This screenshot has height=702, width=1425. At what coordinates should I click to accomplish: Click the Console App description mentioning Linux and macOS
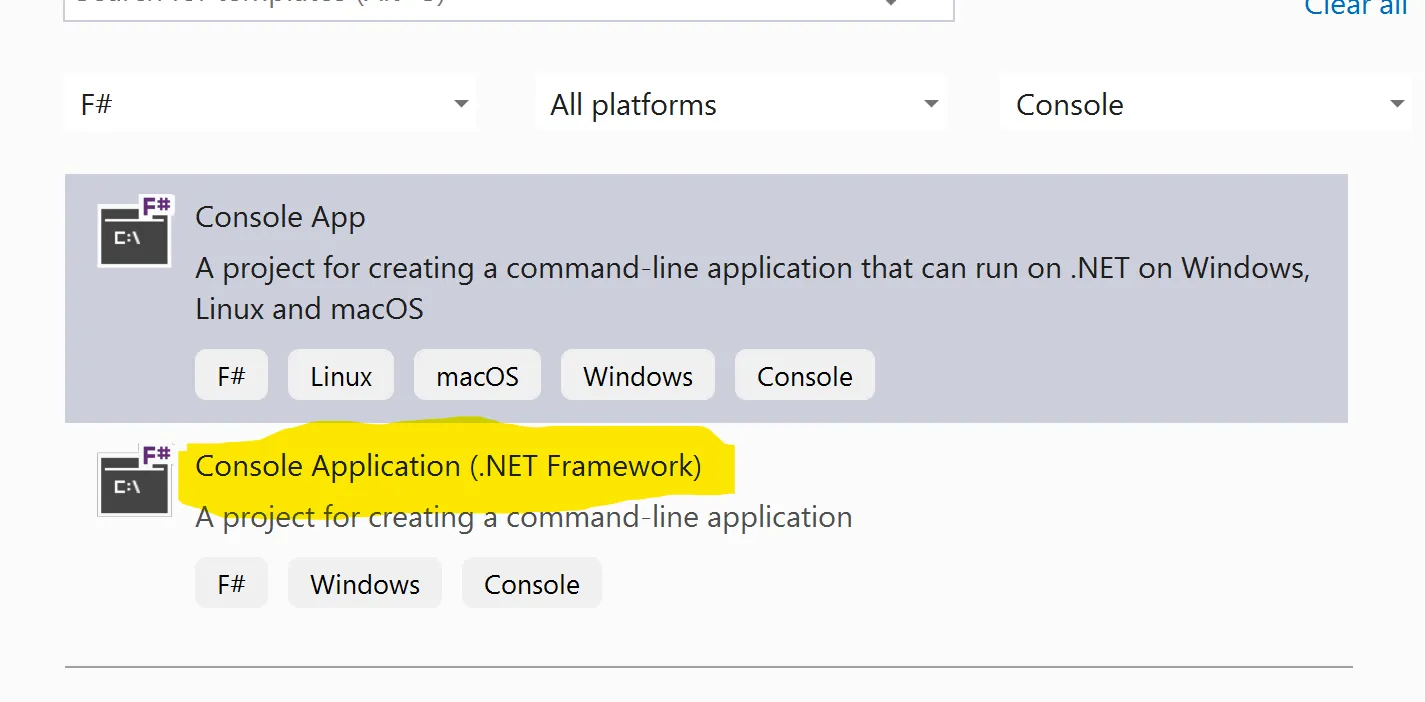[x=753, y=288]
